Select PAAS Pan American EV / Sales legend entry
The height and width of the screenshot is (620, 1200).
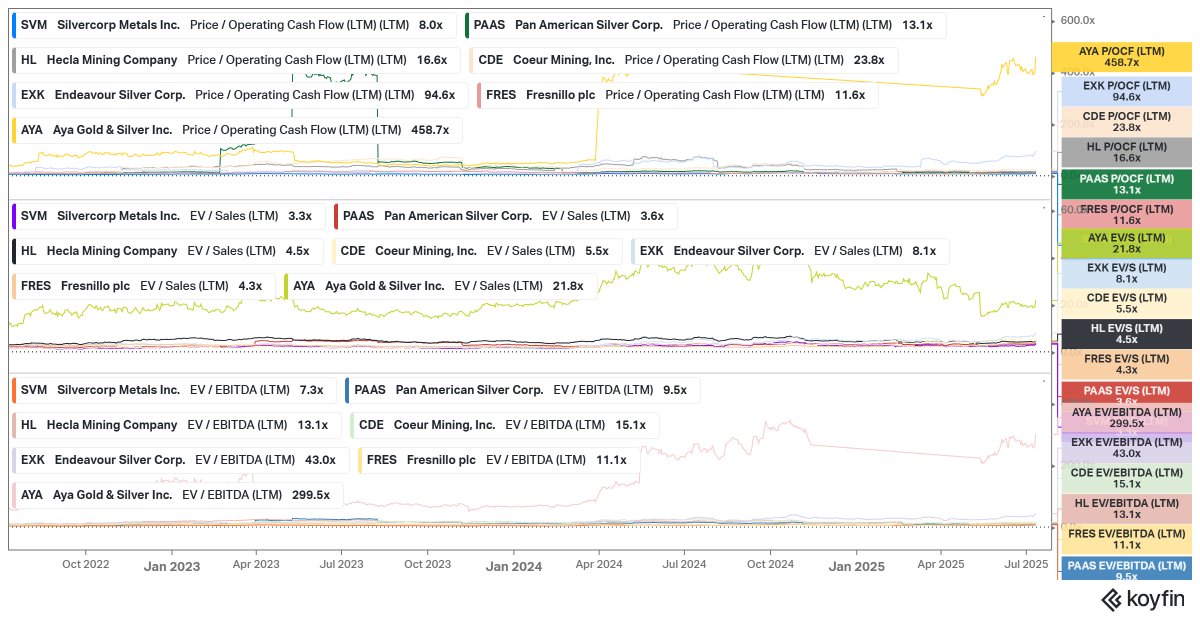click(505, 215)
